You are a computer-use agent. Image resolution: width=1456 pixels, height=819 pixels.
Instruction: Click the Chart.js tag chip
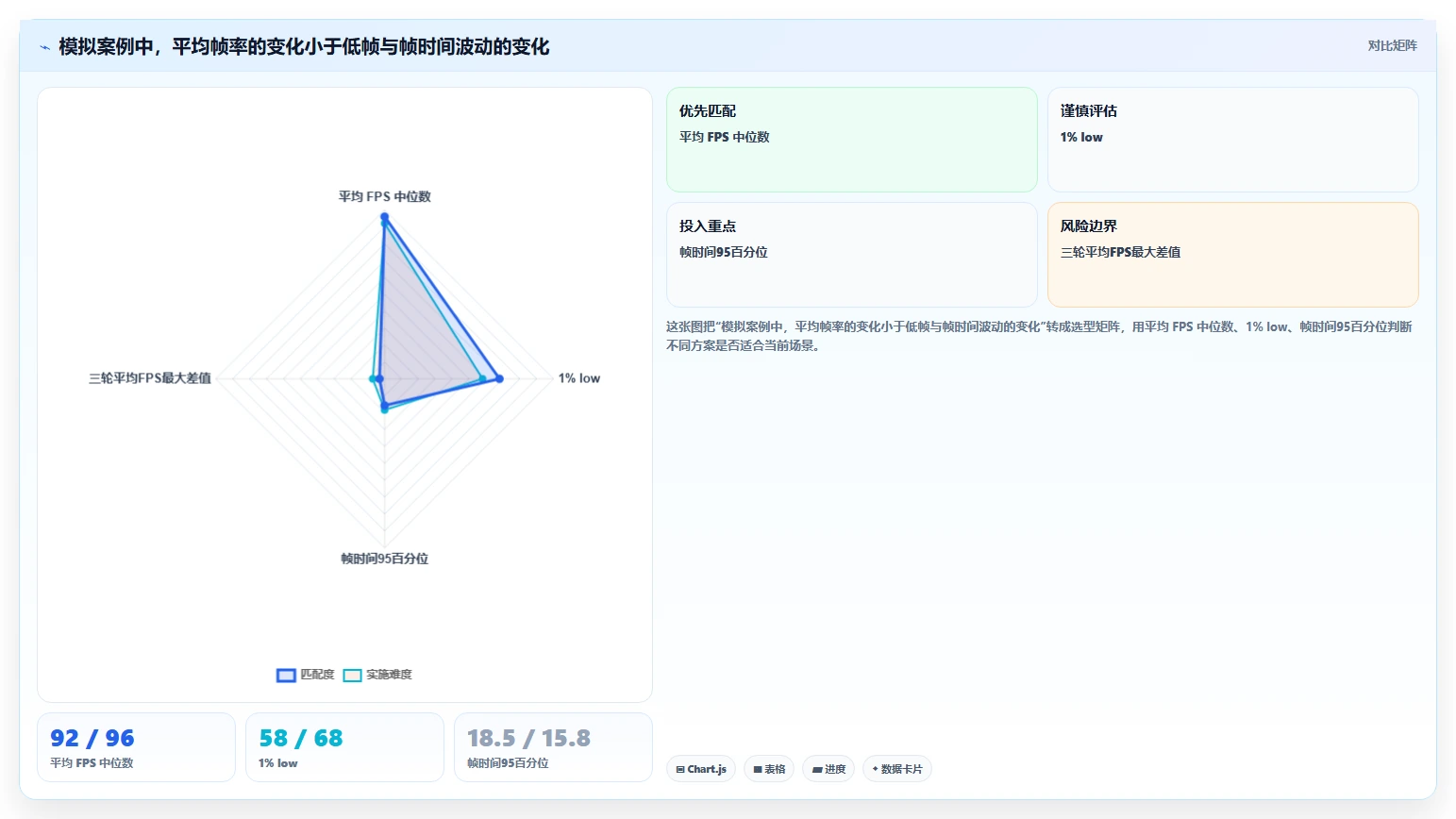(701, 769)
